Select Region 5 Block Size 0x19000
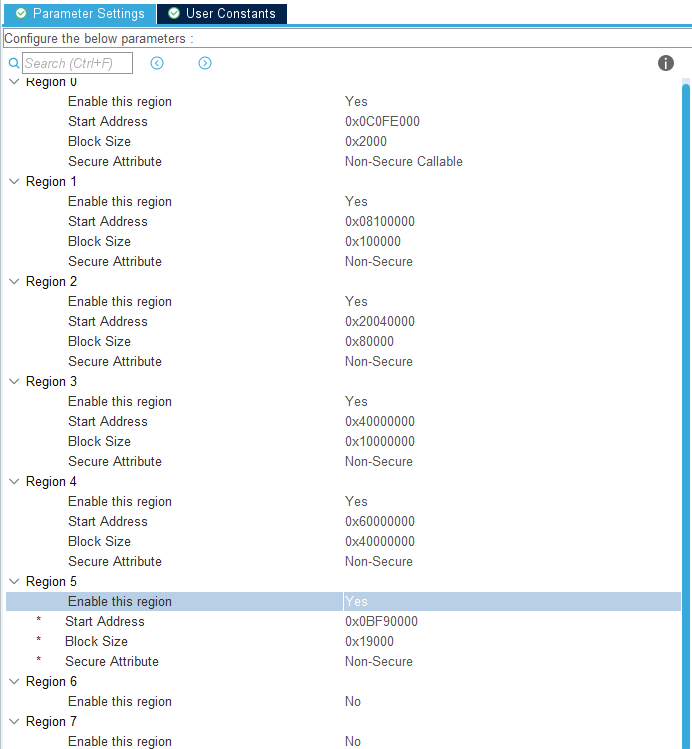The height and width of the screenshot is (749, 692). click(x=369, y=642)
